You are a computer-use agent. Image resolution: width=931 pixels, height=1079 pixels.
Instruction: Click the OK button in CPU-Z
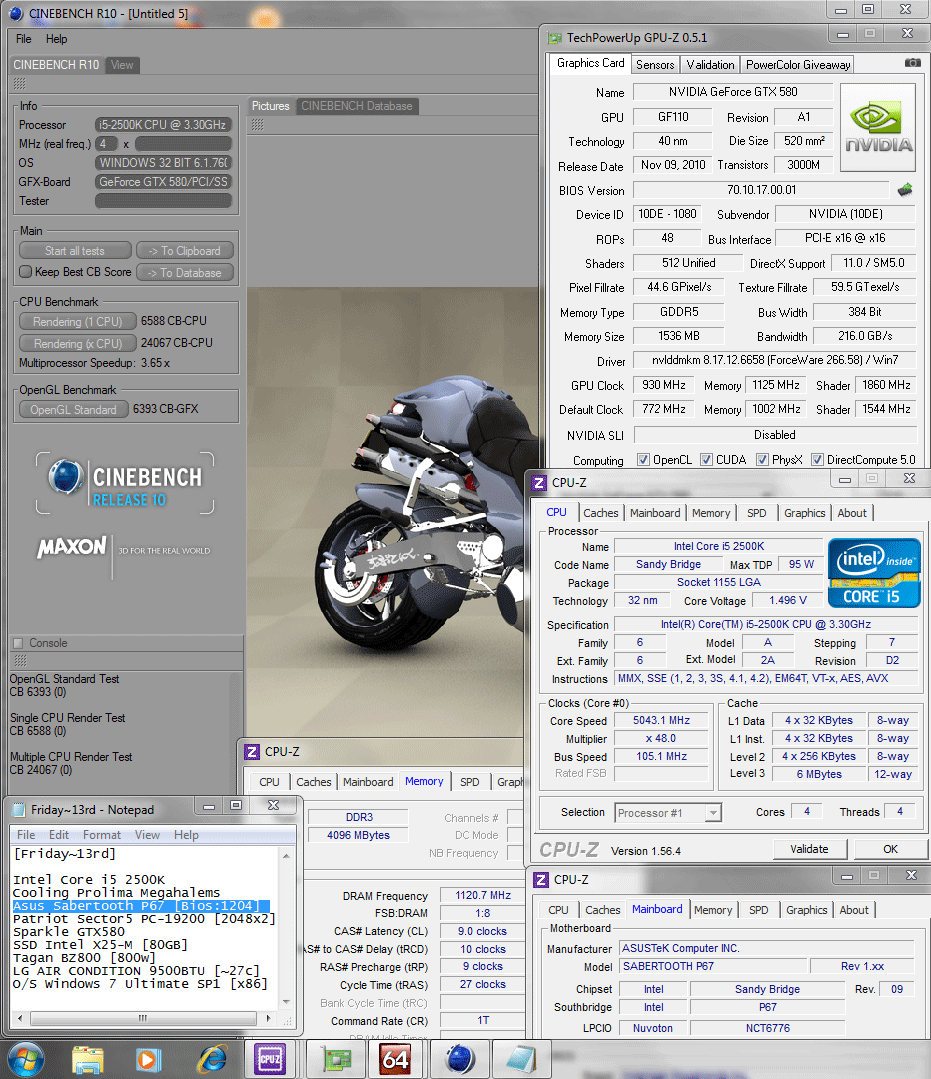(890, 849)
